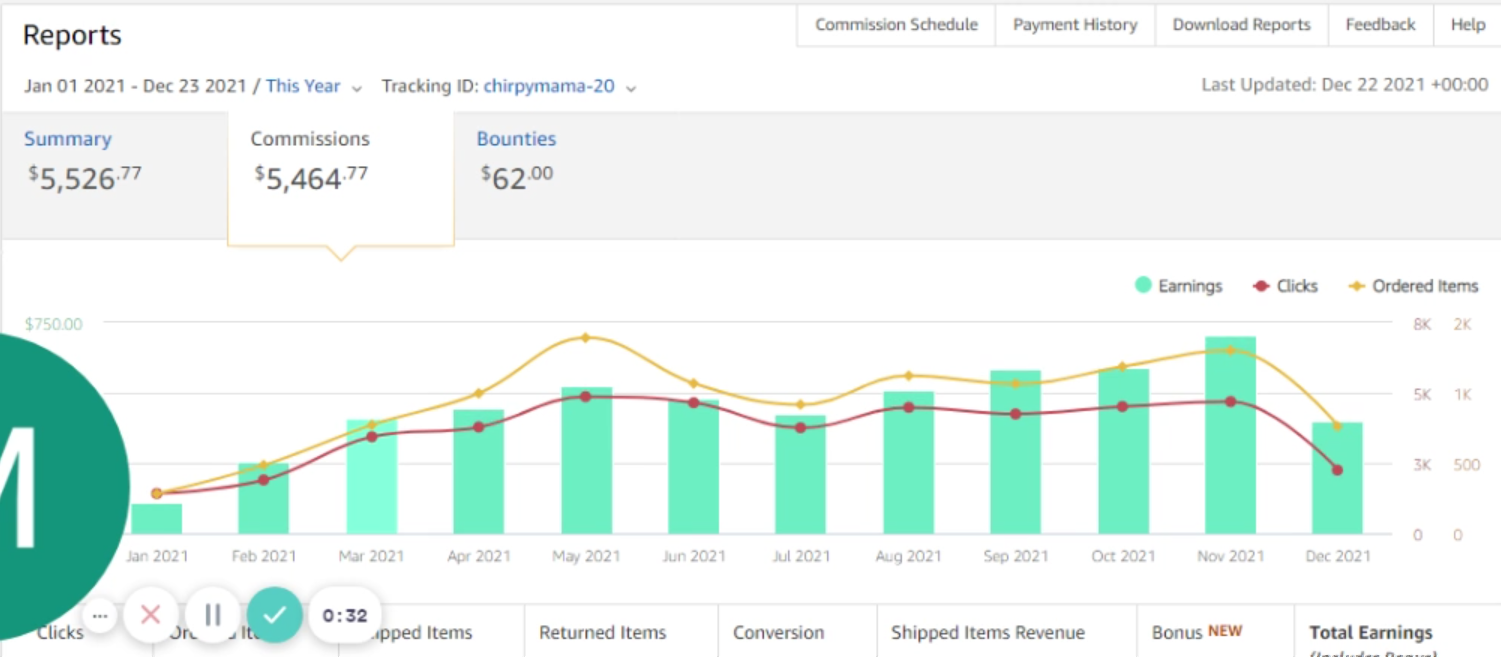Click the $62.00 bounties amount
Screen dimensions: 1501x657
pyautogui.click(x=517, y=177)
